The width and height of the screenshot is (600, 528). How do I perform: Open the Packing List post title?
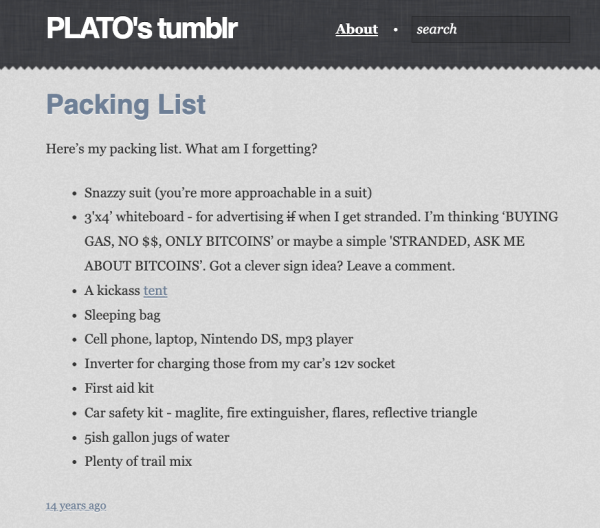point(126,104)
